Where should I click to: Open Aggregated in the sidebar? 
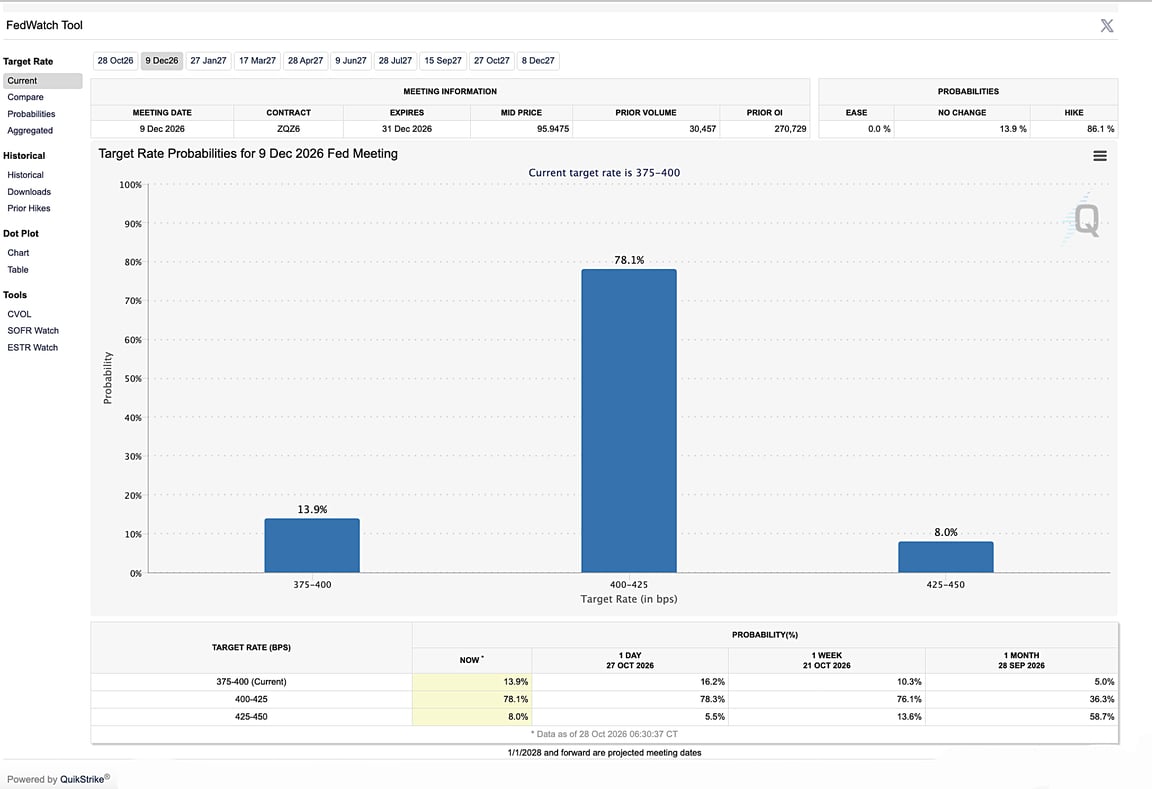point(30,131)
